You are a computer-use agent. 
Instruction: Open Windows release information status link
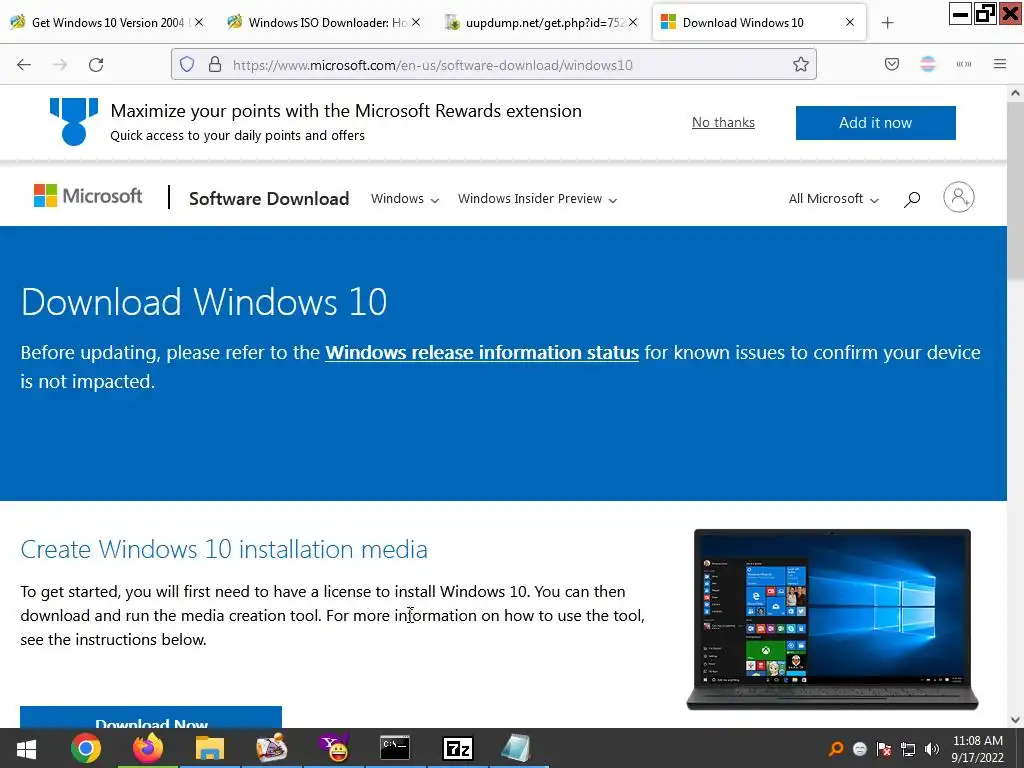click(482, 353)
